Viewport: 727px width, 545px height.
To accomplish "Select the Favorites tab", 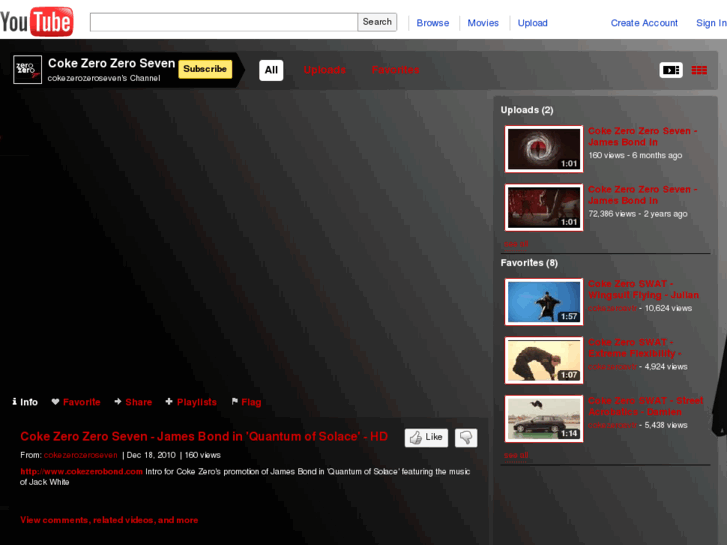I will 395,70.
